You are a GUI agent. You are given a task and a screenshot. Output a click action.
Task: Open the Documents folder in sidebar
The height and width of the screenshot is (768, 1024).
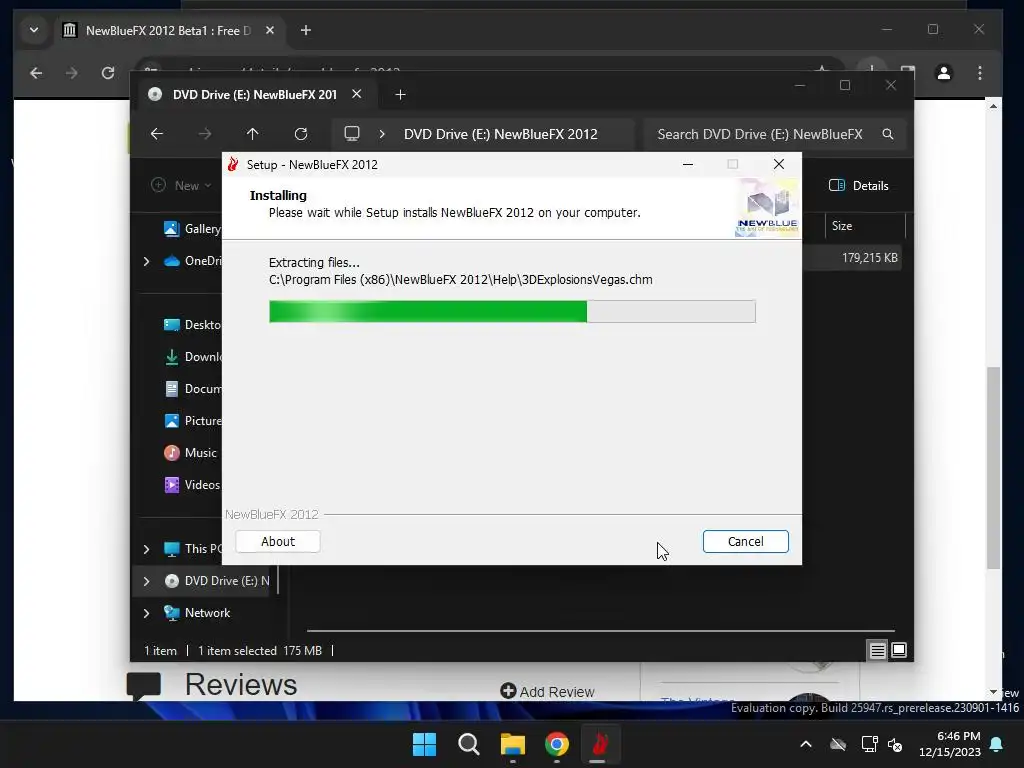[x=192, y=389]
